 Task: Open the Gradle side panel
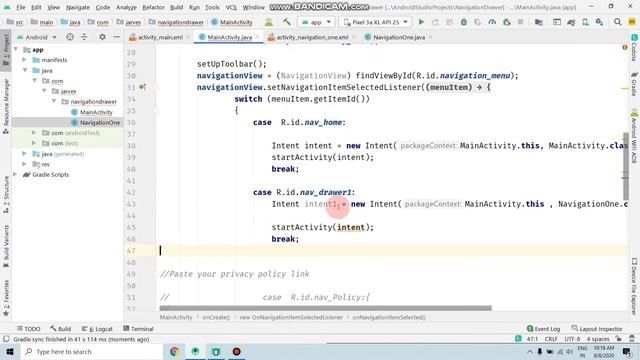click(x=634, y=84)
